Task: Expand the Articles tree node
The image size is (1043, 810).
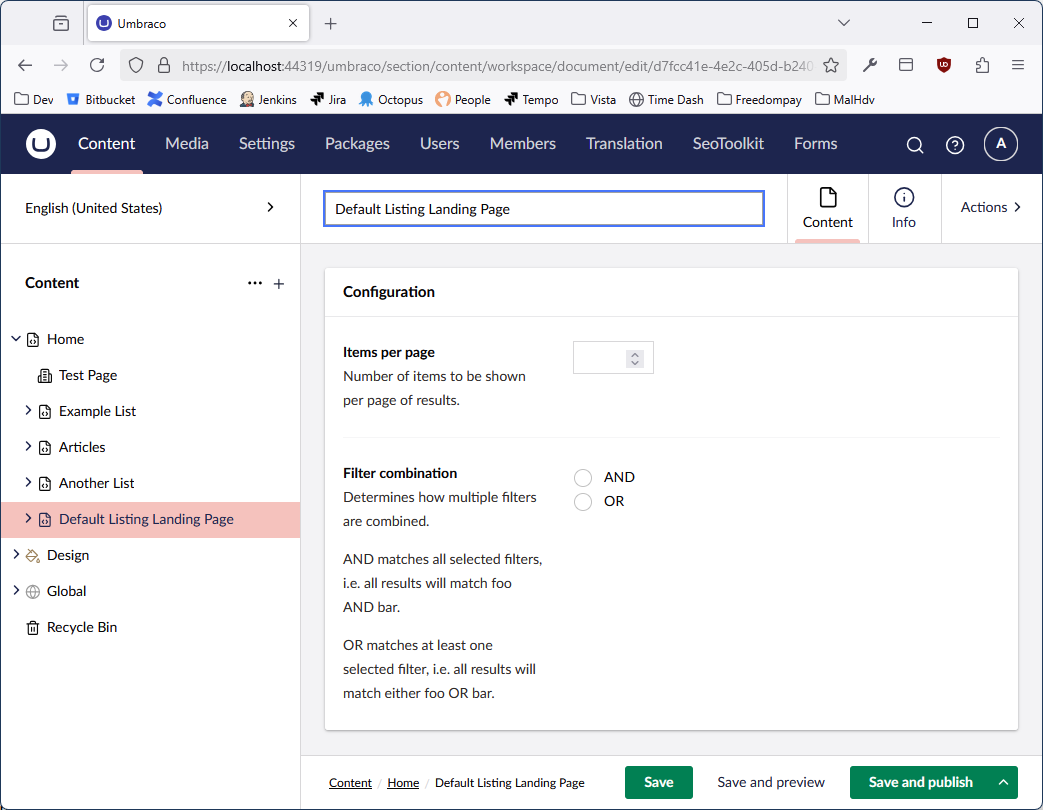Action: (x=28, y=446)
